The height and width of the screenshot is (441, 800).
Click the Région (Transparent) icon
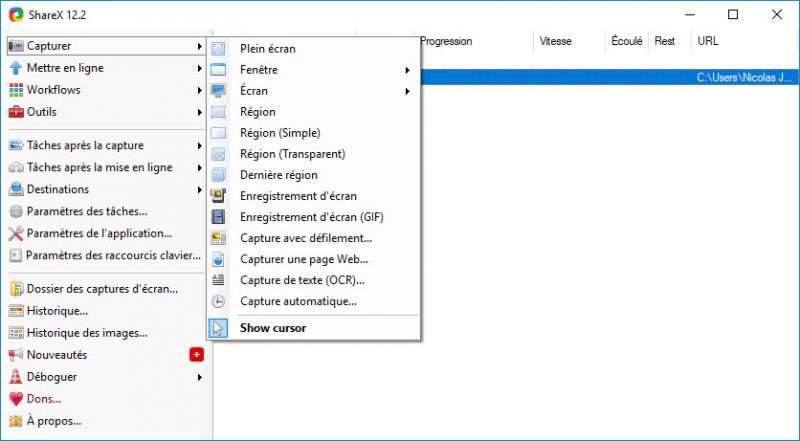click(x=218, y=154)
